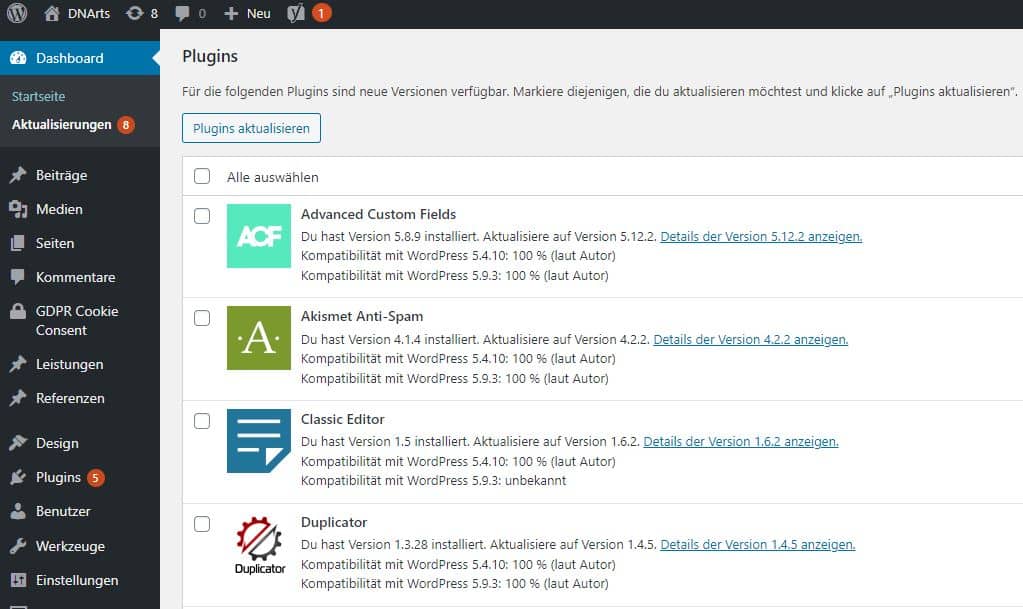Click the Advanced Custom Fields plugin title
1023x609 pixels.
click(378, 214)
